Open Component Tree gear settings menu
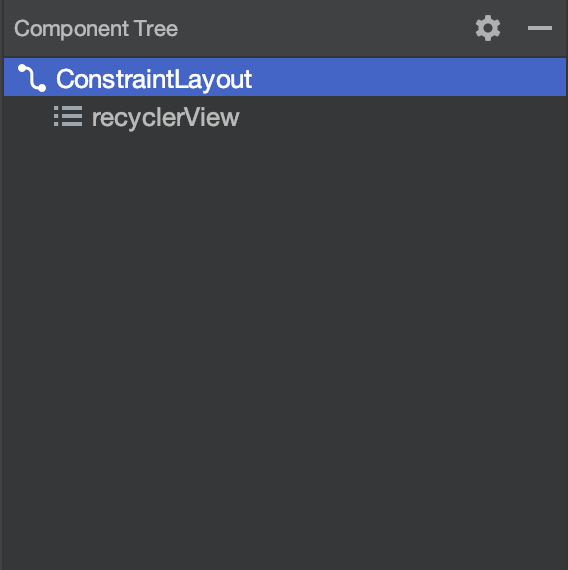 [488, 28]
